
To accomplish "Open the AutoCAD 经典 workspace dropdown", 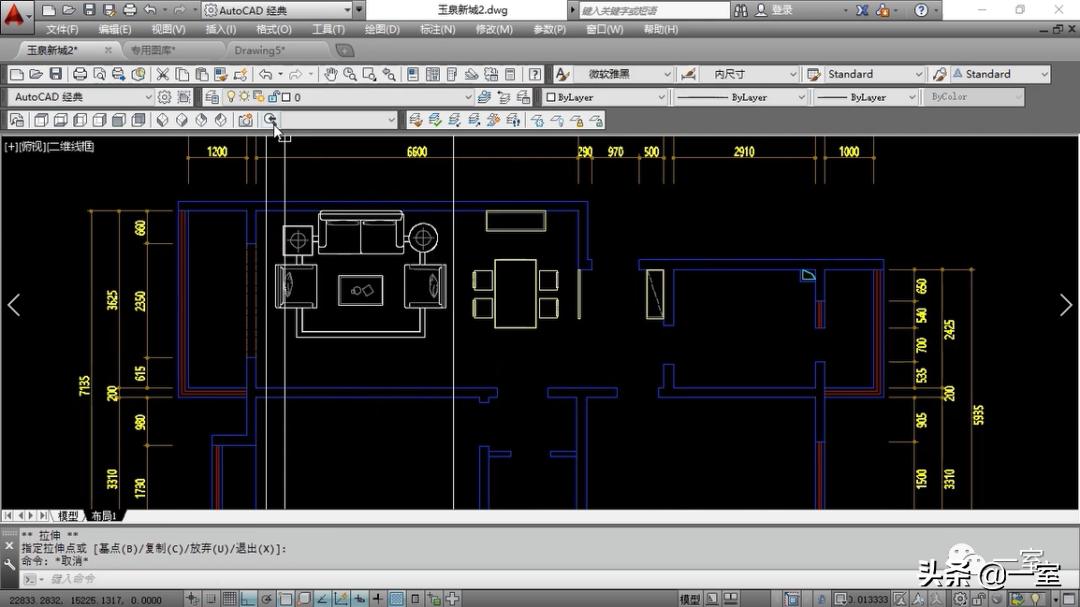I will (80, 97).
